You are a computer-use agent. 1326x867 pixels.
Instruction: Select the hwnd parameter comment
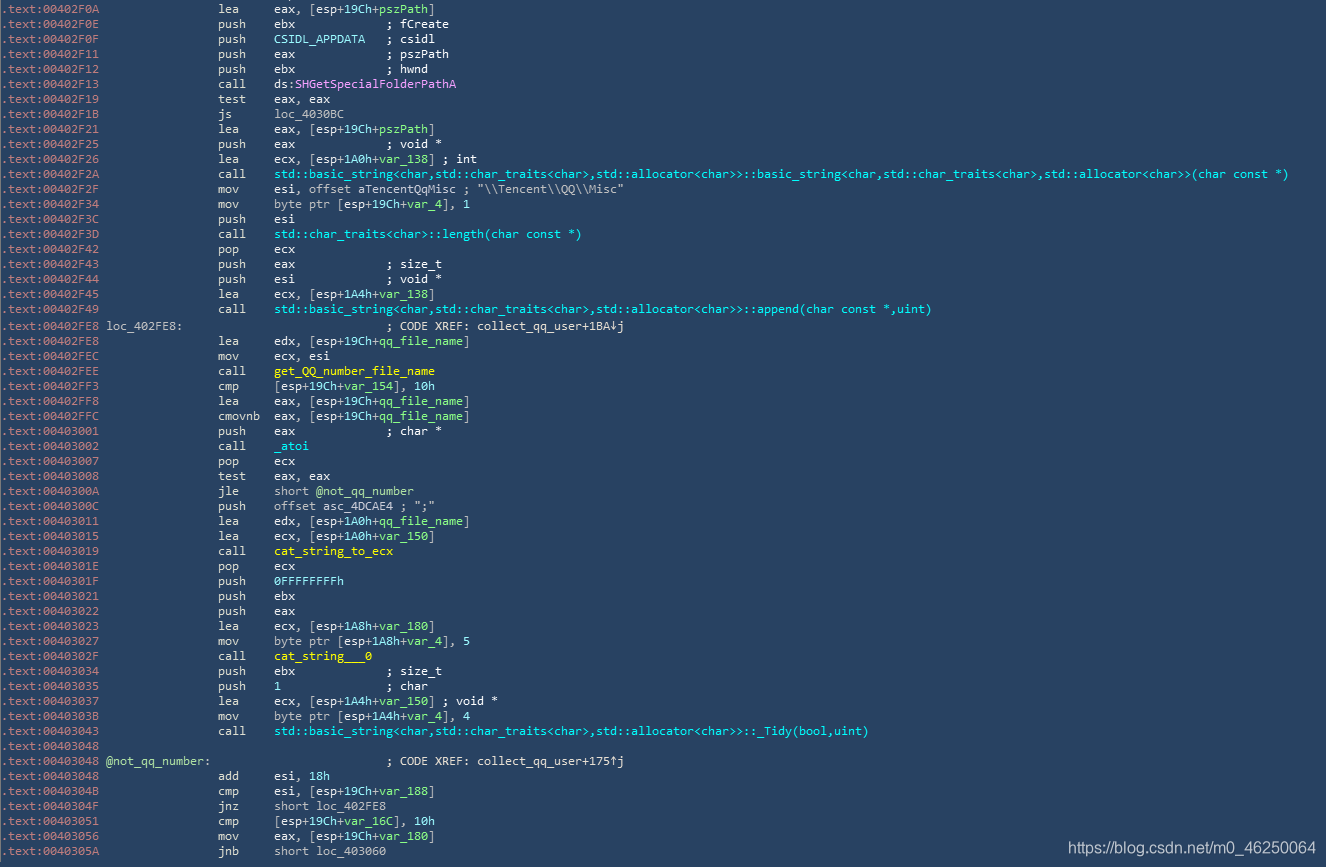pos(414,69)
